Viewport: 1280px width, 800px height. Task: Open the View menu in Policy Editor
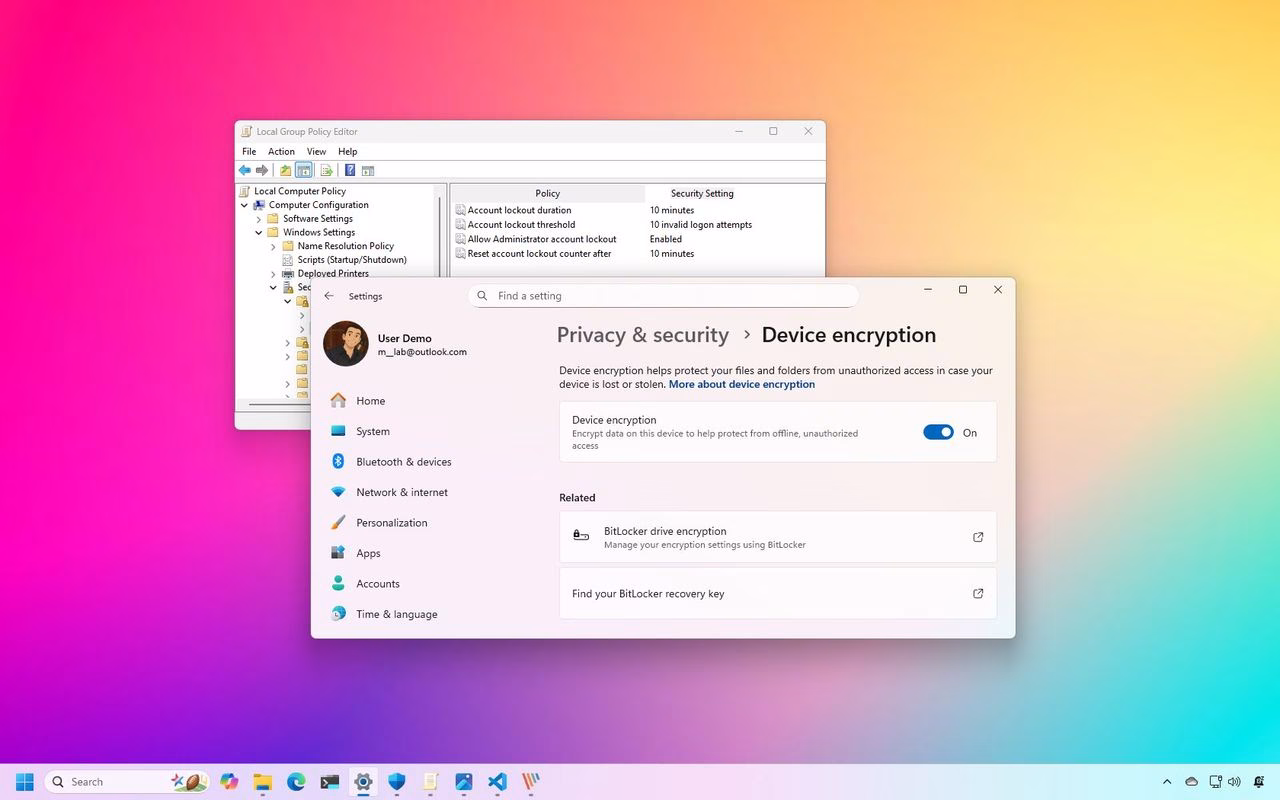coord(316,152)
